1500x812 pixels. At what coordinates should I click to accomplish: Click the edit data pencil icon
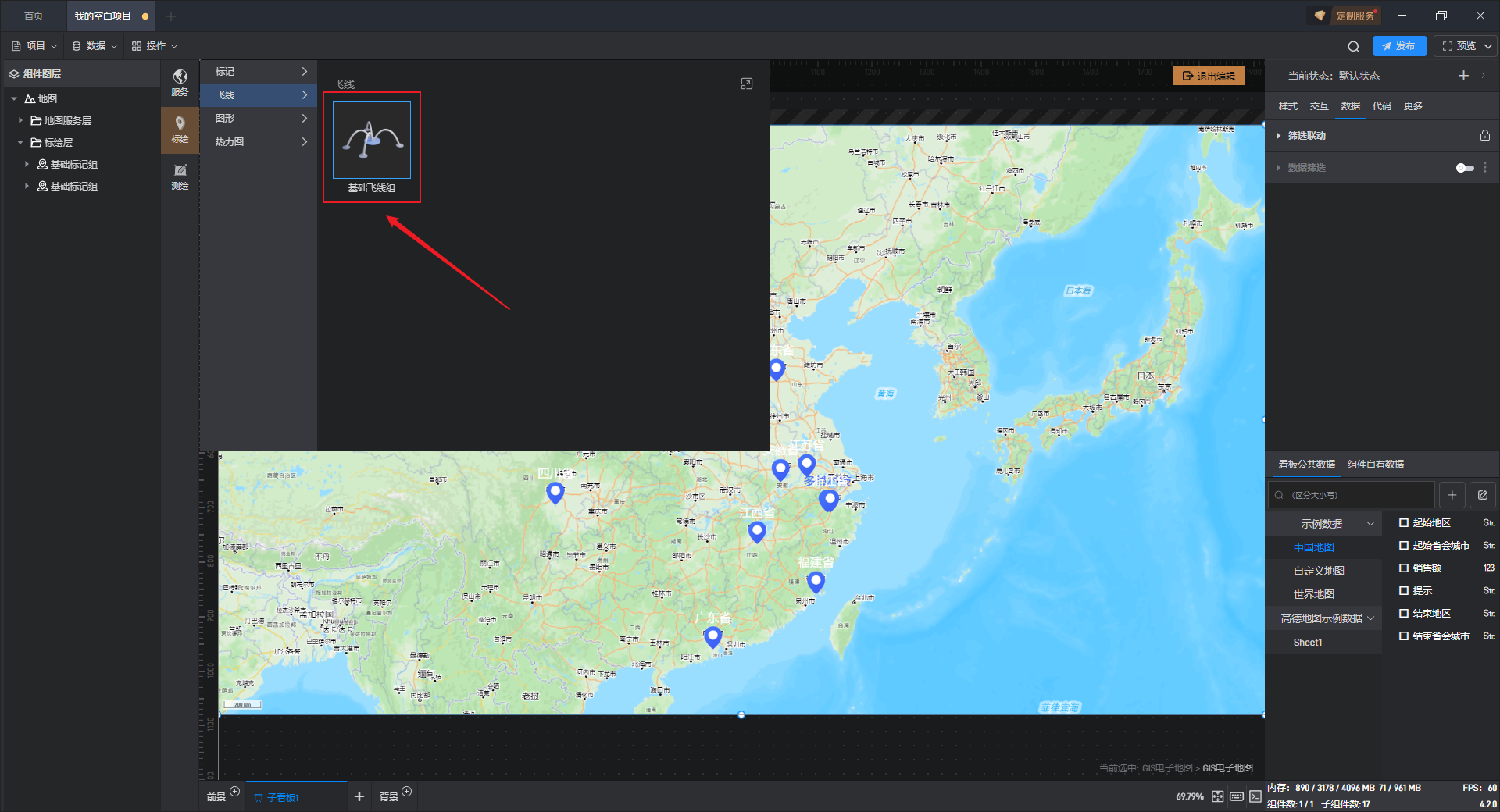point(1483,495)
